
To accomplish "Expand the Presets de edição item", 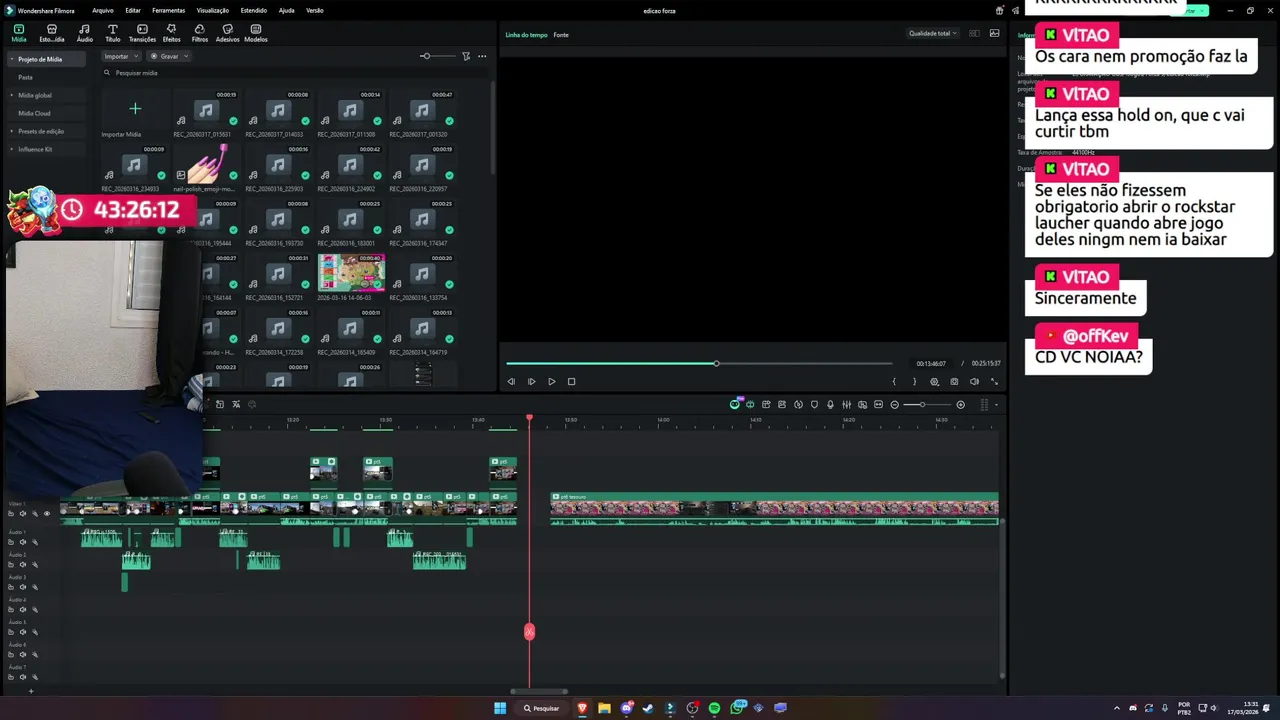I will point(12,131).
